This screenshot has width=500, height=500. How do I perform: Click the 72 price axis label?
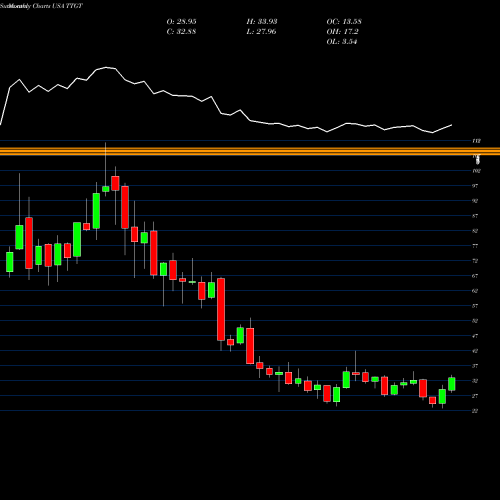coord(475,261)
